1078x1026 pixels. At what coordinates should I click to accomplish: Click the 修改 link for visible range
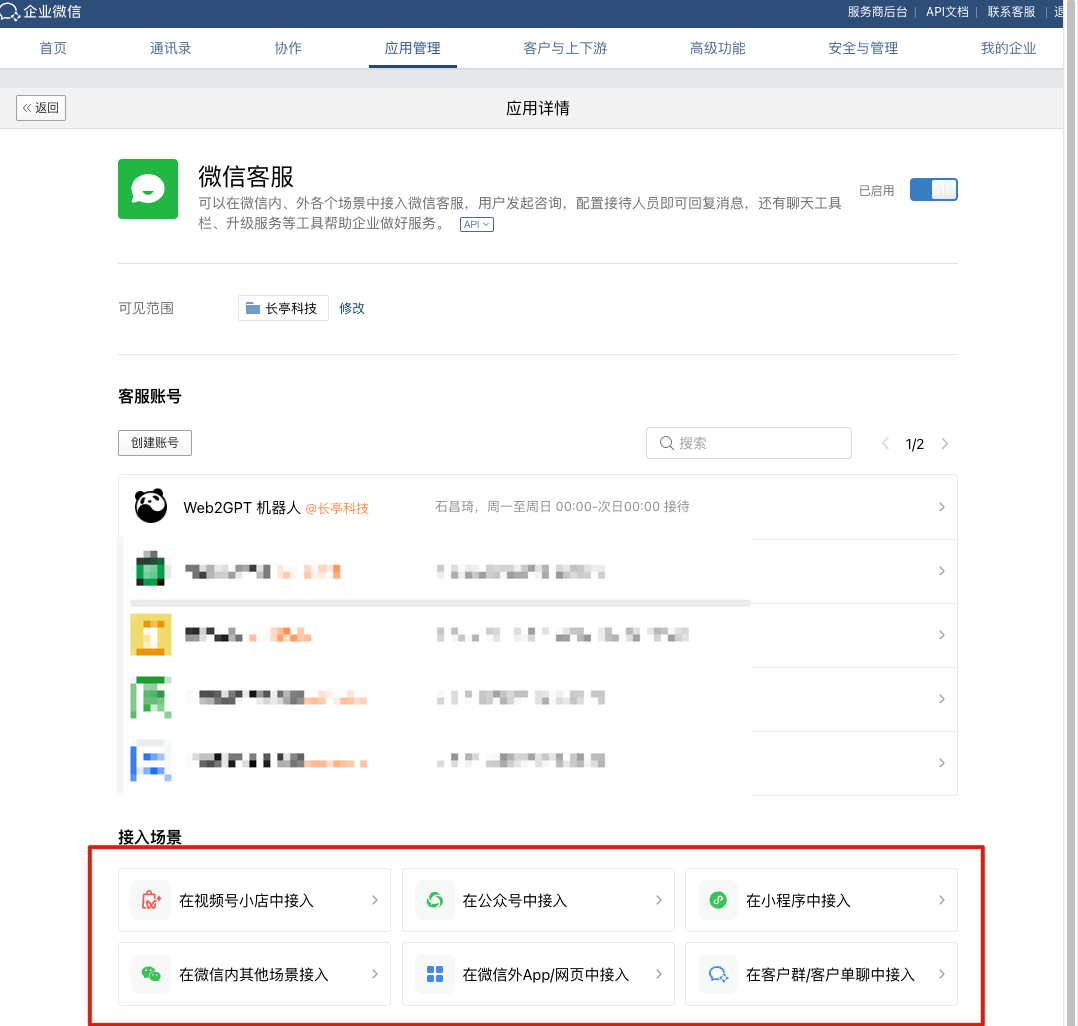352,308
